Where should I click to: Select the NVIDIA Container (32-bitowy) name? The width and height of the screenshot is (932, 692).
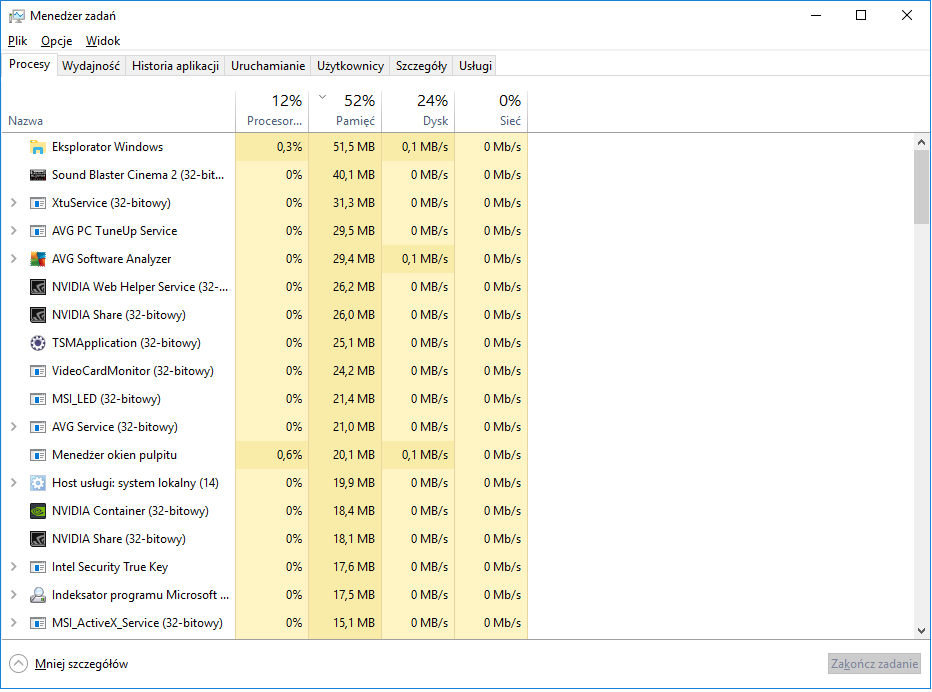pyautogui.click(x=130, y=511)
